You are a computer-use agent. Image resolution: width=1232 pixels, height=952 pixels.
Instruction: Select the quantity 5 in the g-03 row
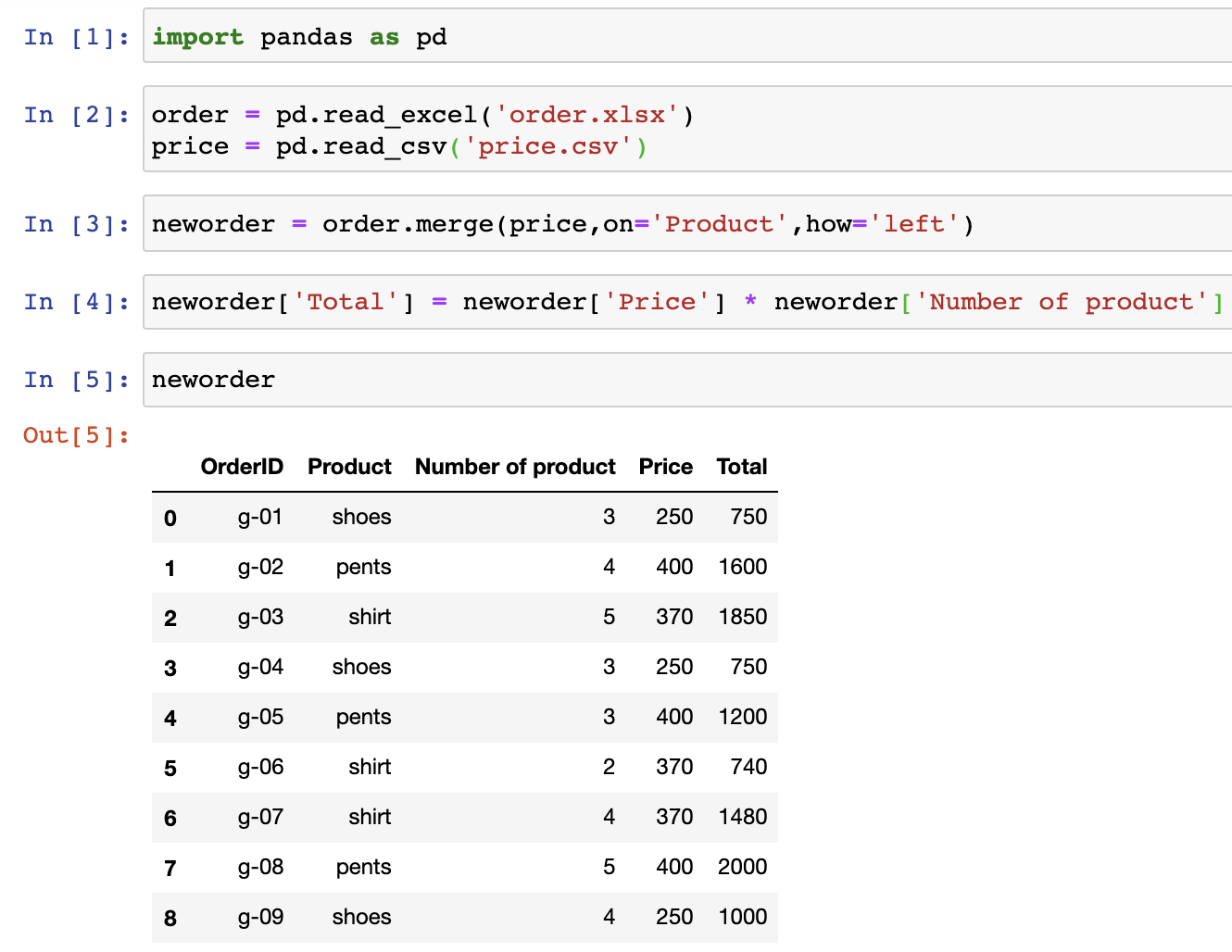(x=609, y=617)
